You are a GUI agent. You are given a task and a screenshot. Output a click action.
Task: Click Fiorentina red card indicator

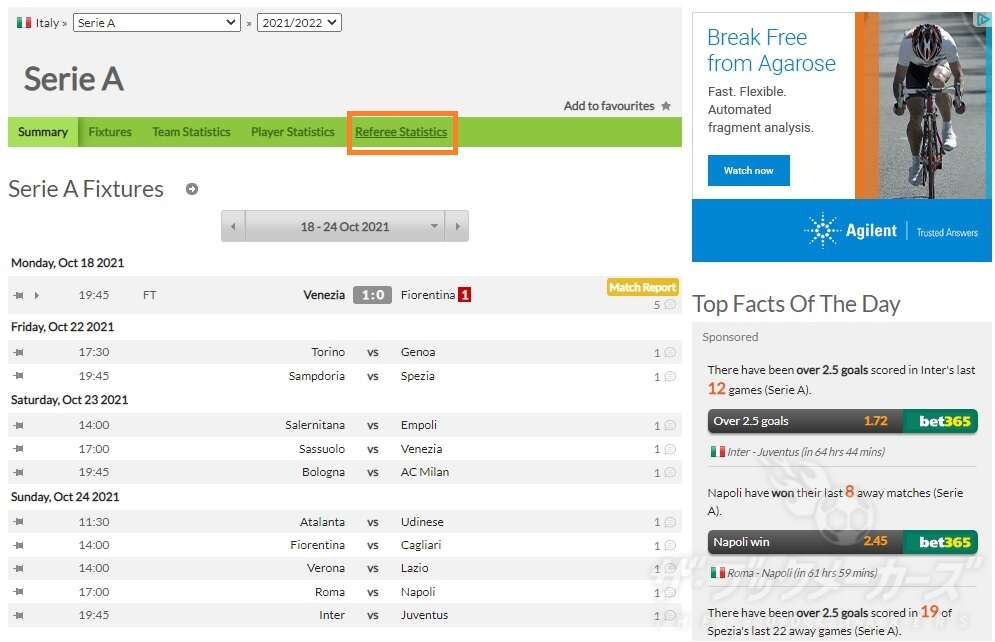coord(465,295)
